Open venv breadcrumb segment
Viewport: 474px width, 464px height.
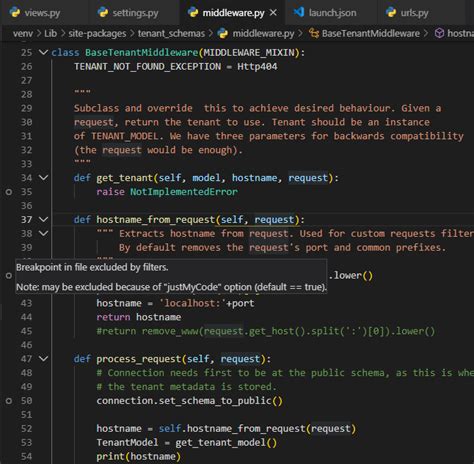[23, 34]
